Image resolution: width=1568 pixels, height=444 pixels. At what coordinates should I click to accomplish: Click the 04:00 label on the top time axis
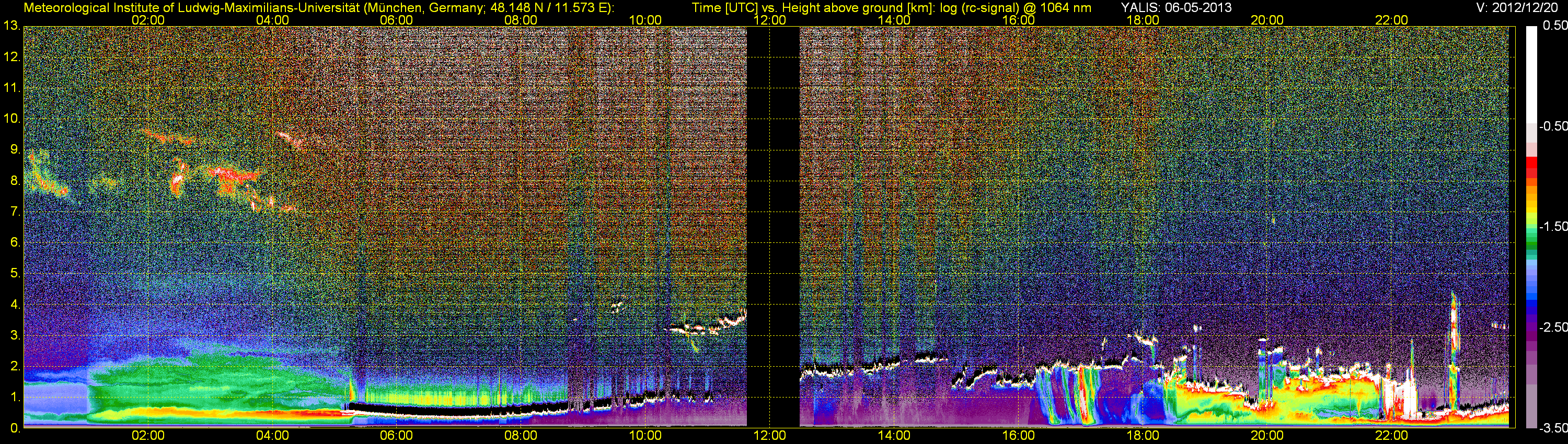coord(272,20)
